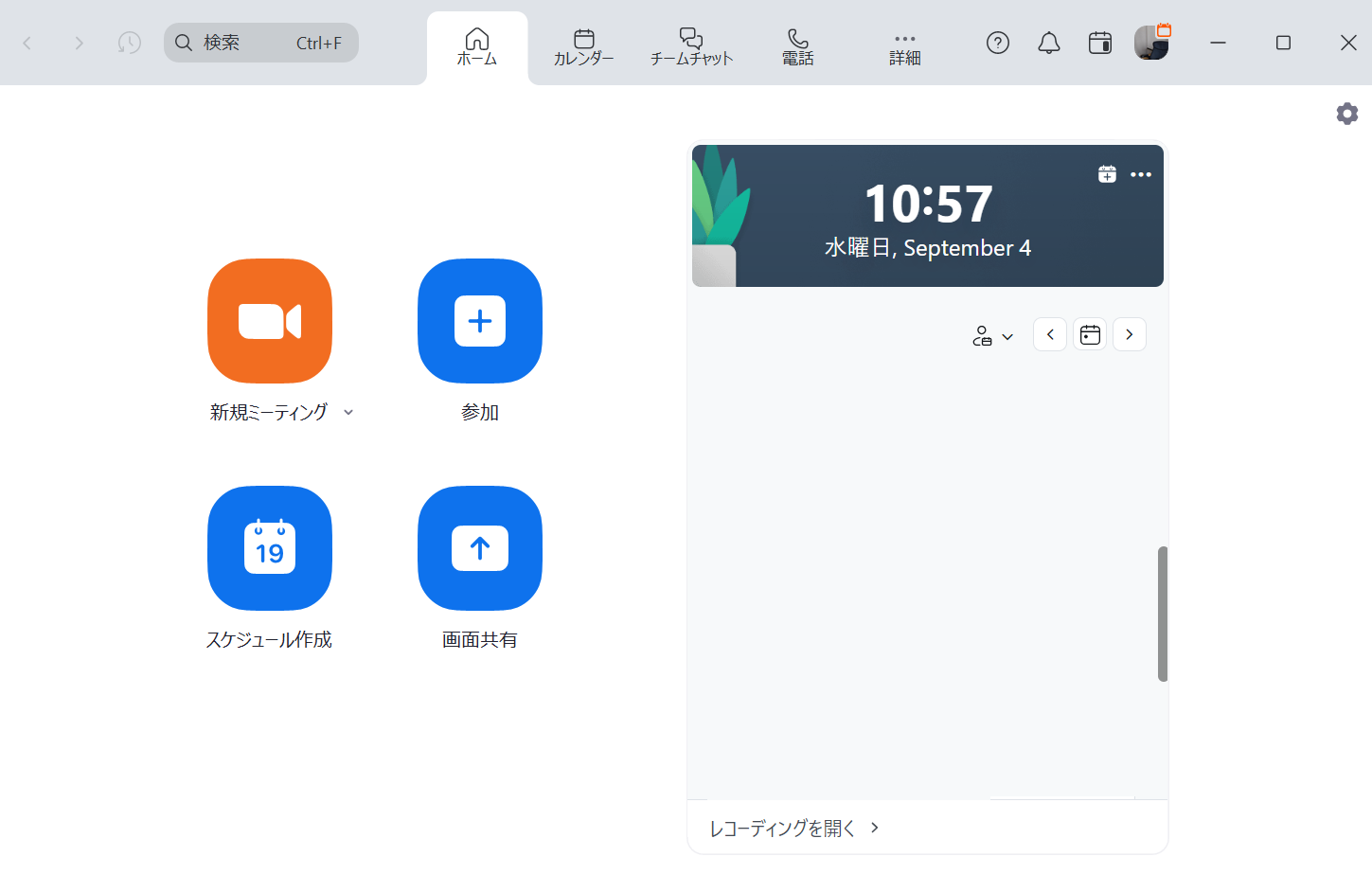Open the 詳細 more menu

pyautogui.click(x=905, y=48)
